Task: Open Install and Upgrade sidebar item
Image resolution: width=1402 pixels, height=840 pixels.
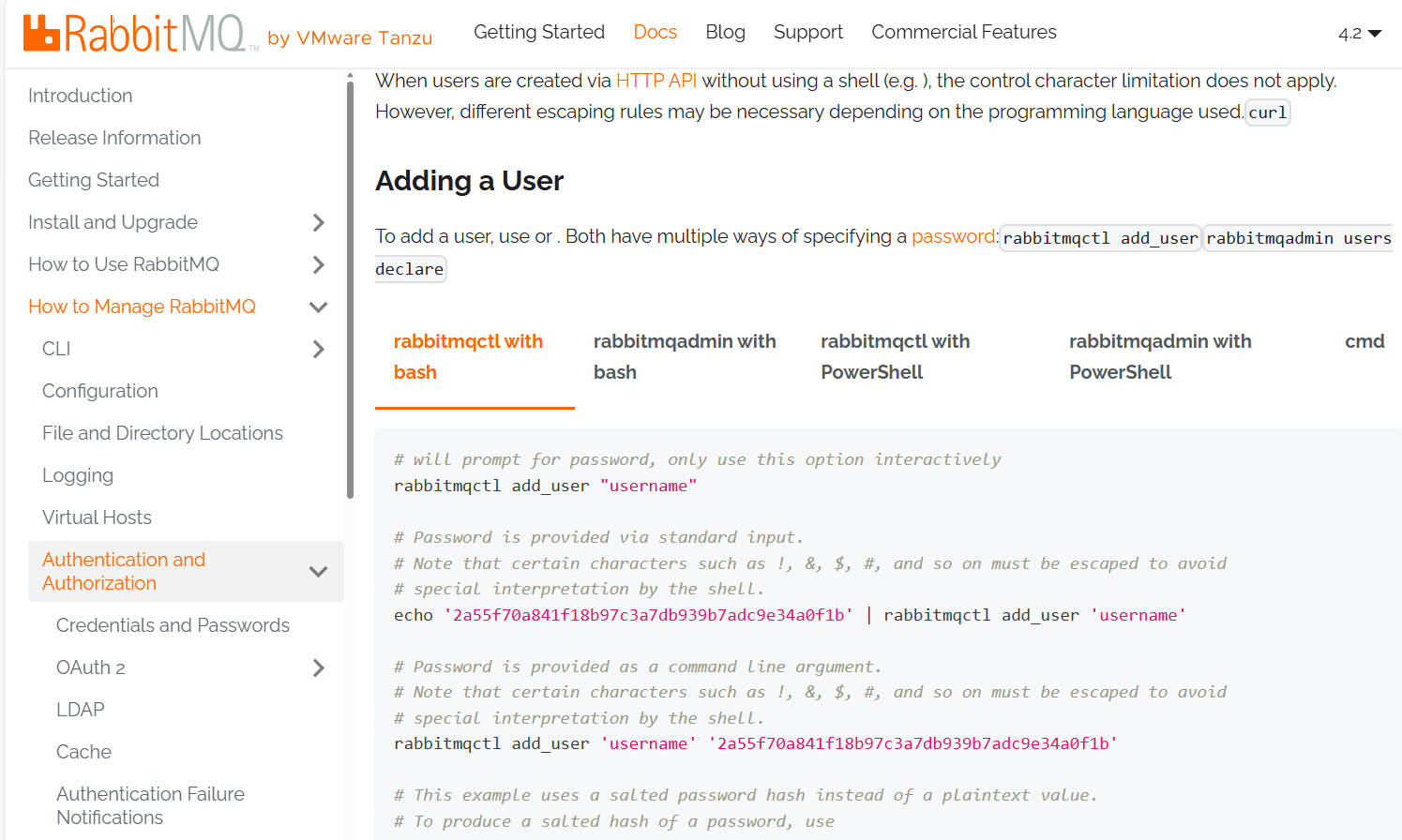Action: point(113,222)
